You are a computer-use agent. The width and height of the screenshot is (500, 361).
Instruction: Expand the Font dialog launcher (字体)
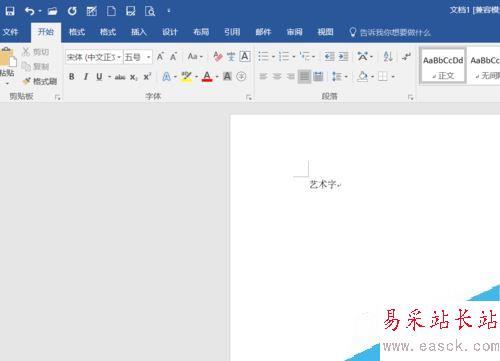click(249, 97)
